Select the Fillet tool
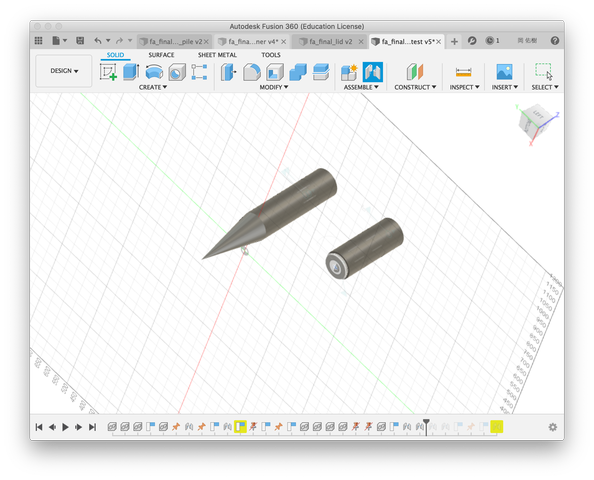 tap(252, 72)
